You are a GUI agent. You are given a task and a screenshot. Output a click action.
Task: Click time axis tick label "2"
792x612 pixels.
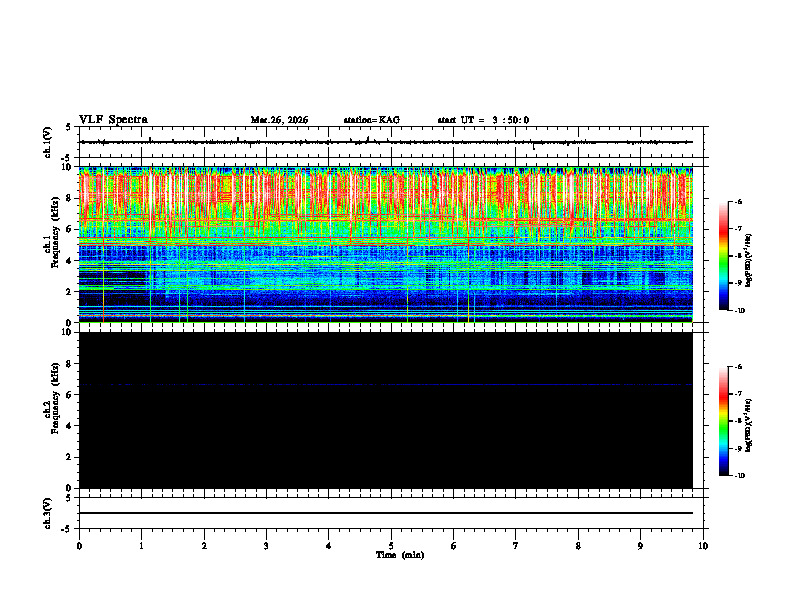204,546
